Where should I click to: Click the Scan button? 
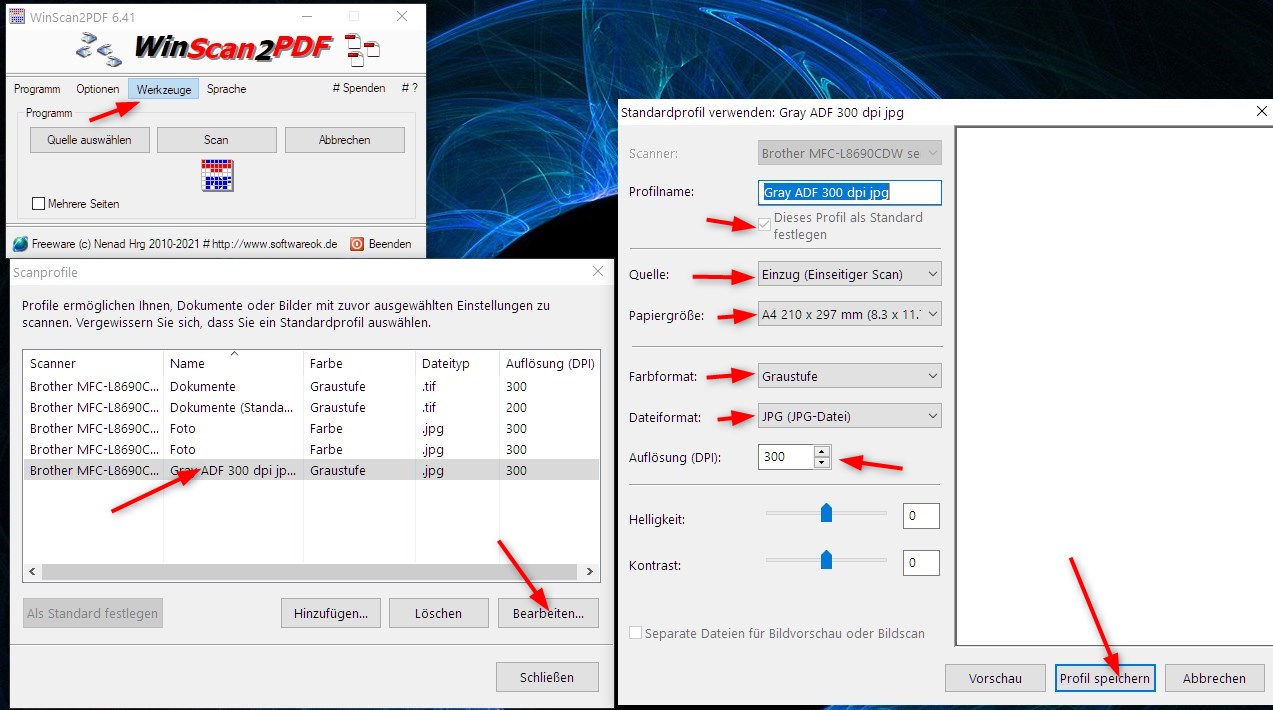217,140
